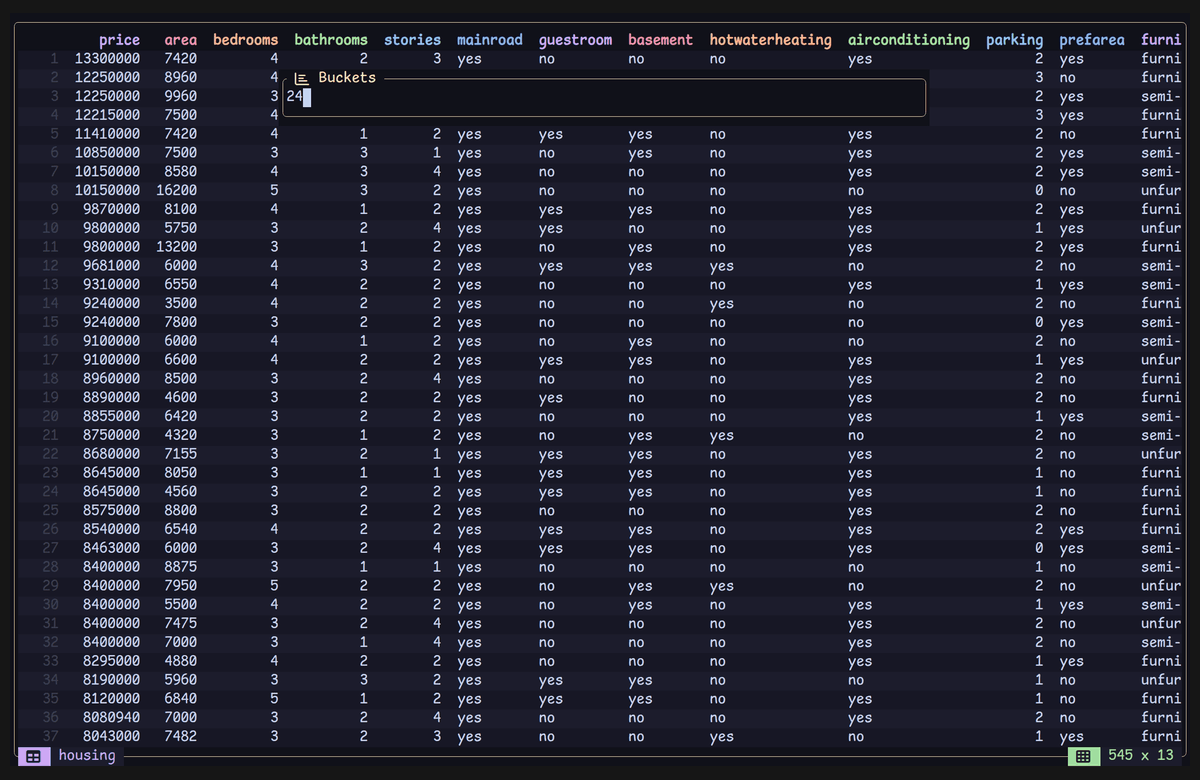
Task: Select the bedrooms column header
Action: pyautogui.click(x=246, y=40)
